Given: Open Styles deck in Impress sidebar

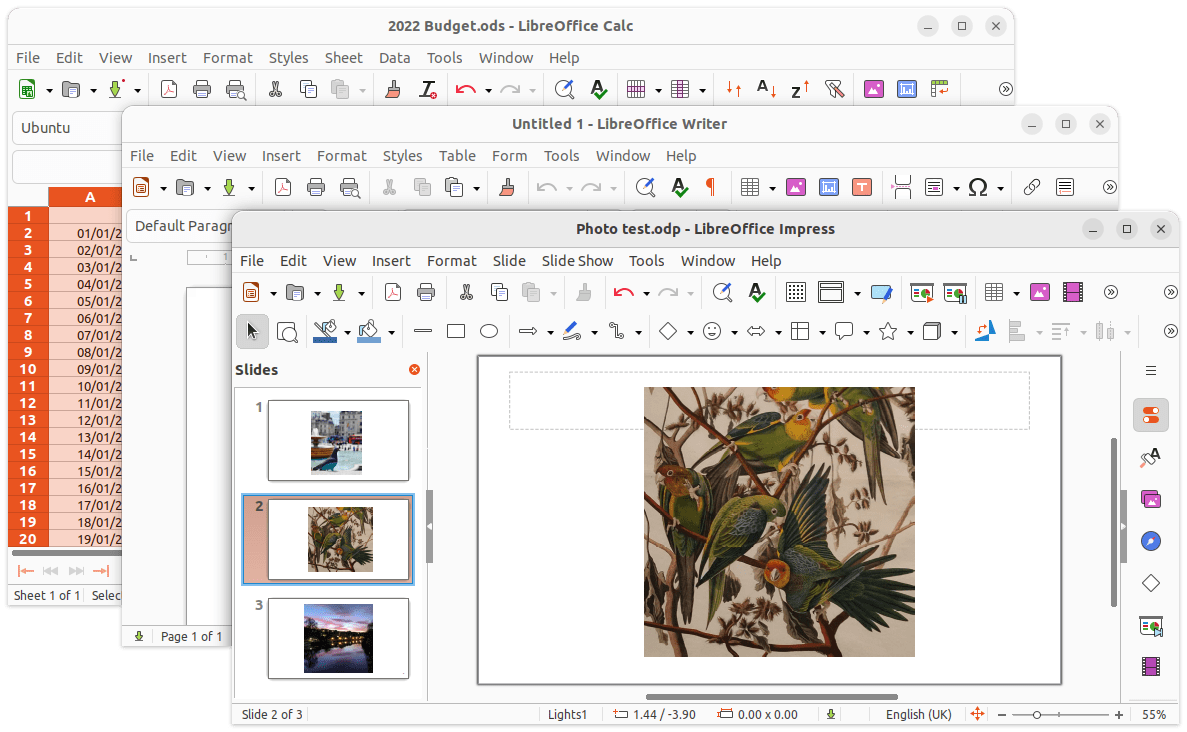Looking at the screenshot, I should coord(1151,457).
